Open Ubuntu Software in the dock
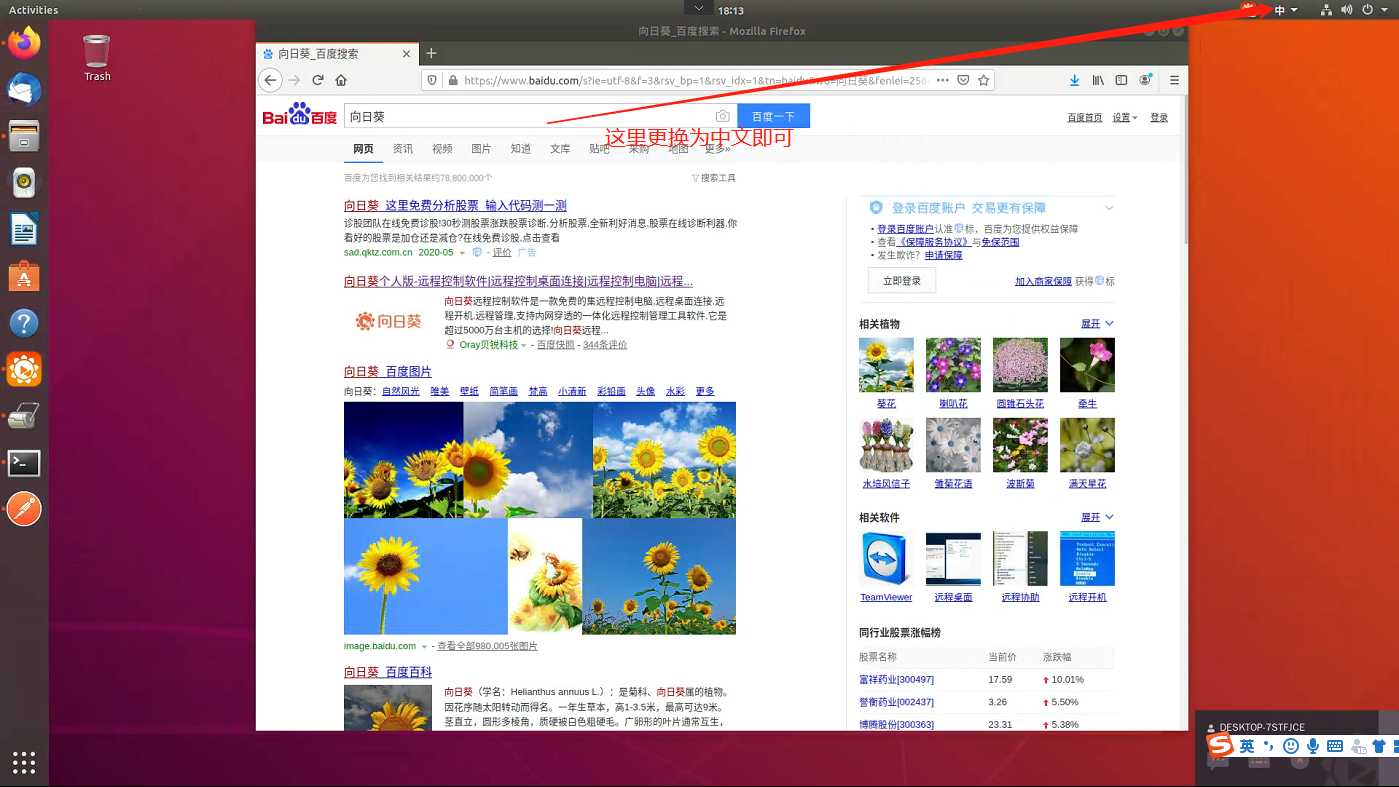Viewport: 1399px width, 787px height. tap(24, 276)
